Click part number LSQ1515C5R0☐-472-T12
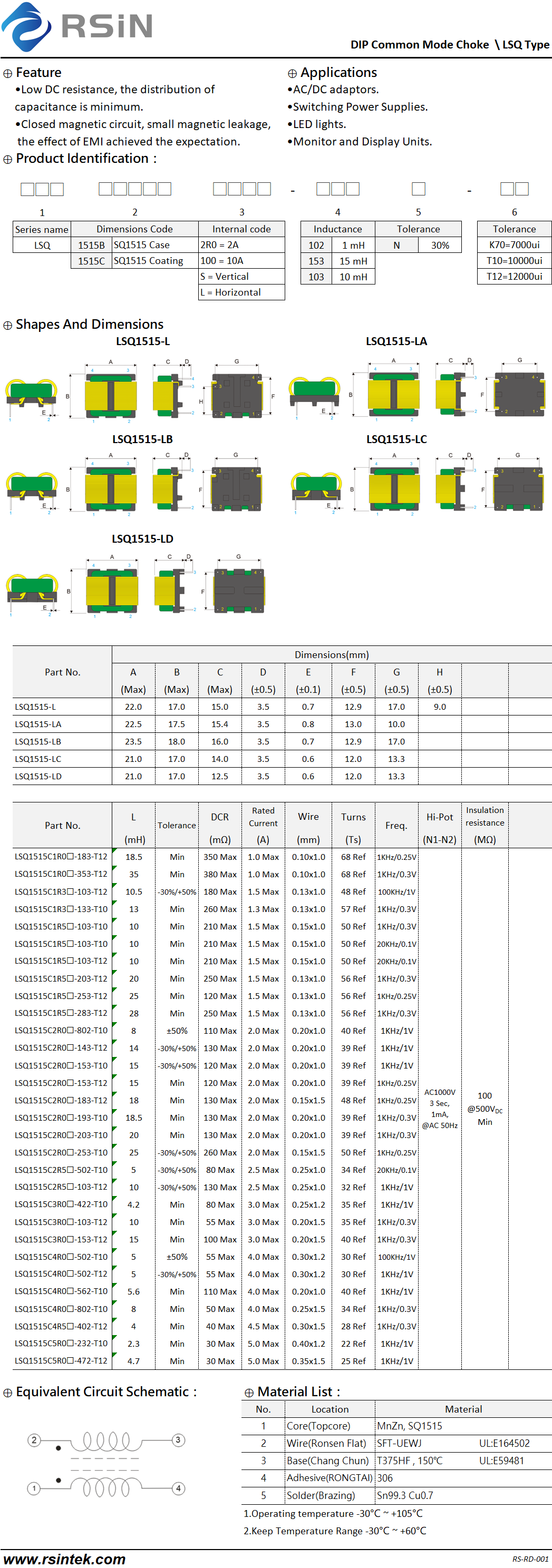The height and width of the screenshot is (1568, 552). 61,1361
